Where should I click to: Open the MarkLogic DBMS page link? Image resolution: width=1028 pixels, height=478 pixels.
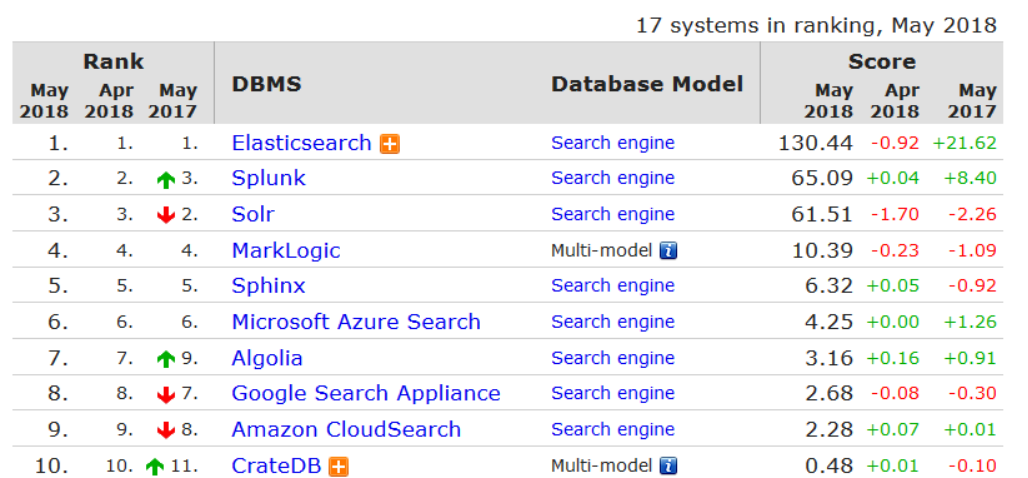tap(286, 250)
